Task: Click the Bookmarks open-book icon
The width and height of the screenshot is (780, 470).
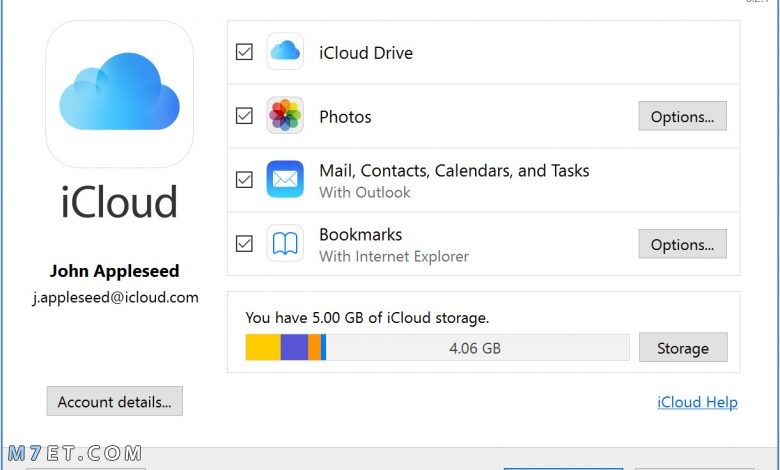Action: click(x=285, y=243)
